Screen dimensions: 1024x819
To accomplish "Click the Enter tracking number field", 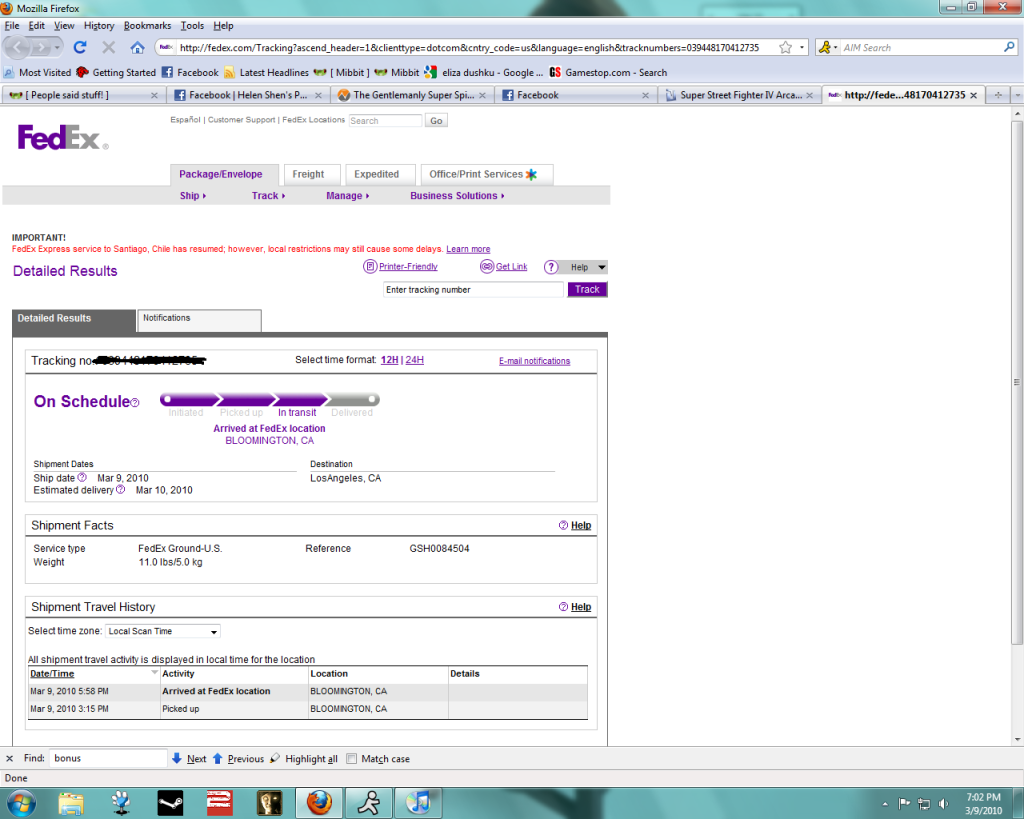I will point(473,289).
